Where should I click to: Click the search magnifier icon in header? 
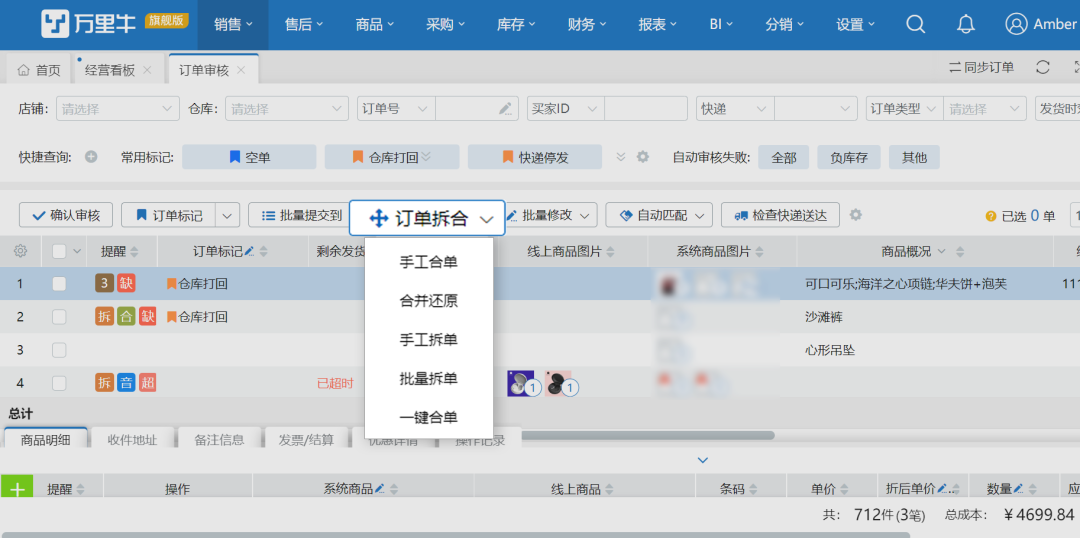pos(915,24)
